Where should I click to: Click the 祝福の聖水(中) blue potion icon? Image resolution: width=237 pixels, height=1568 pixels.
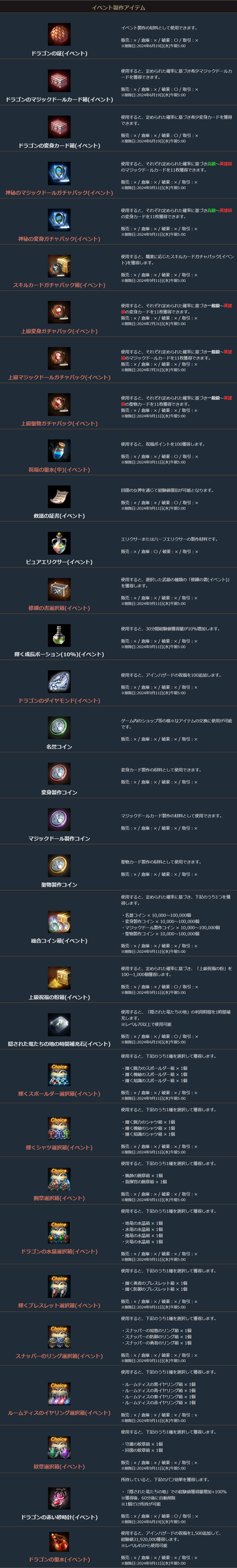coord(59,450)
